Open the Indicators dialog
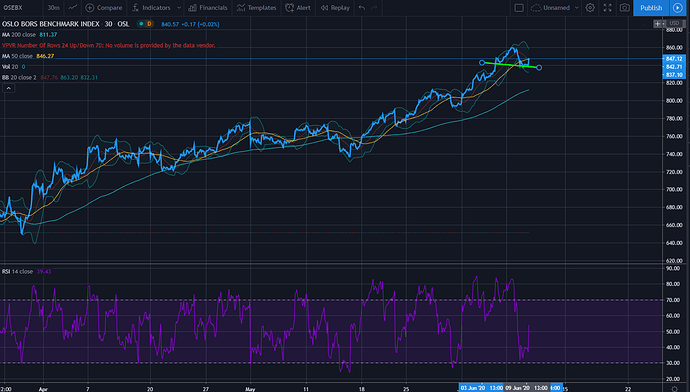Screen dimensions: 690x392 151,7
